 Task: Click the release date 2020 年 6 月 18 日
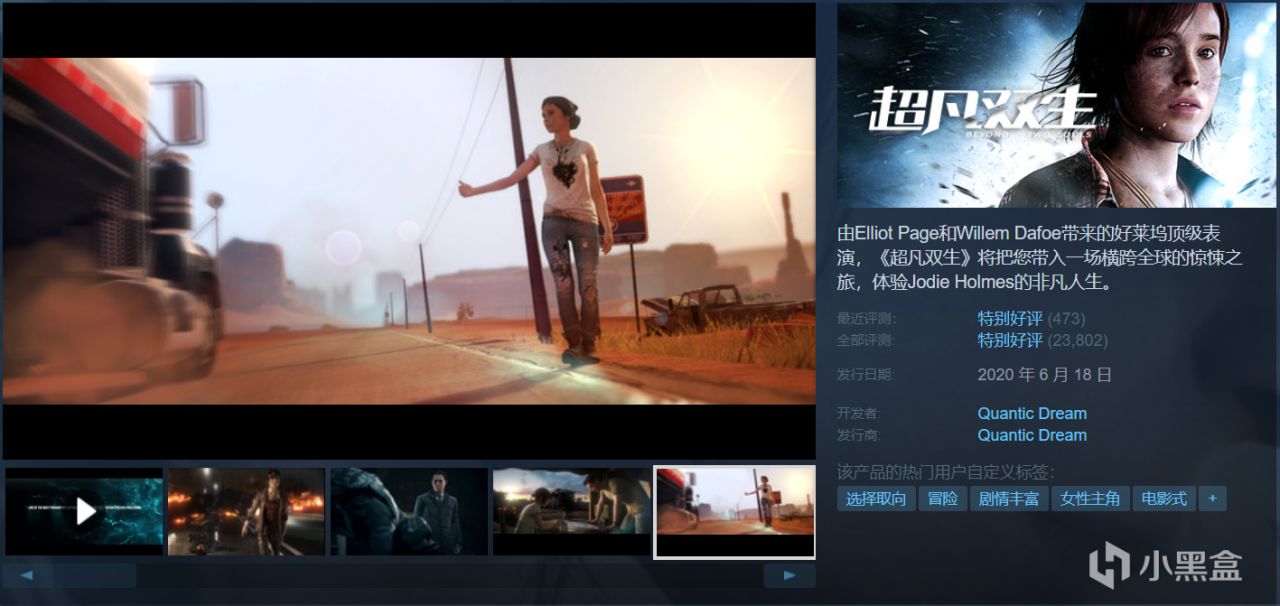coord(1045,375)
